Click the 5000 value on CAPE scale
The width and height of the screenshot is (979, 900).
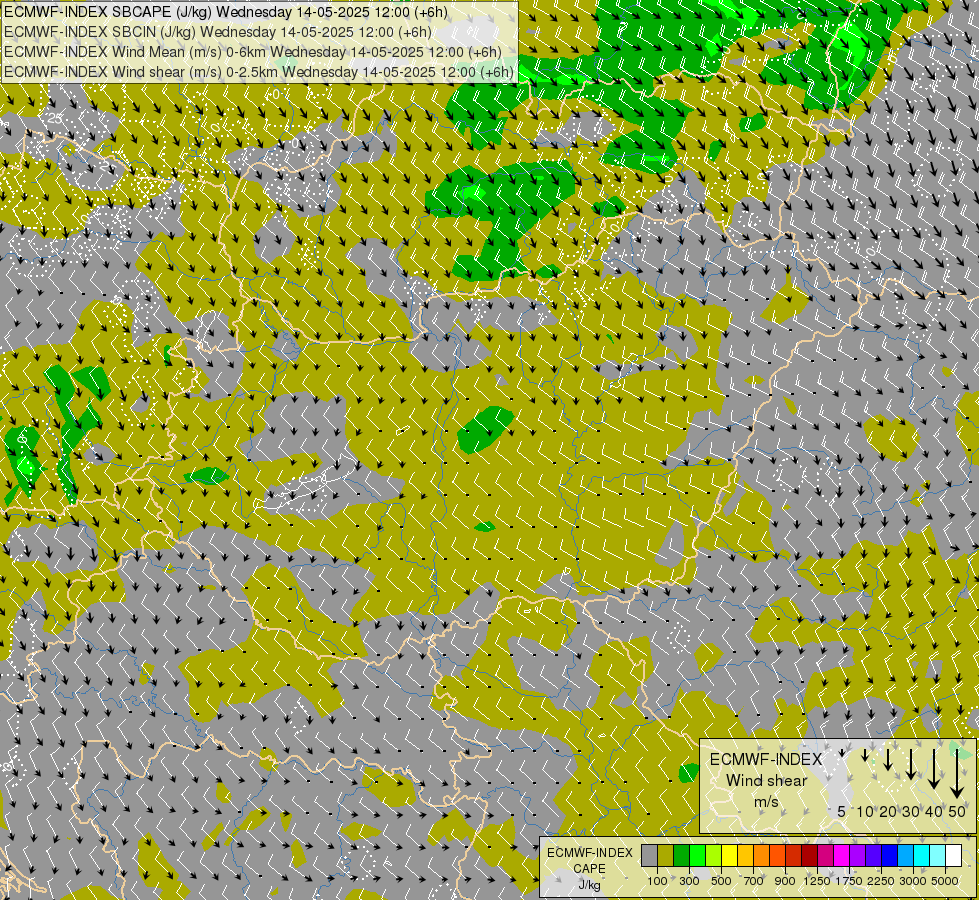pyautogui.click(x=945, y=881)
